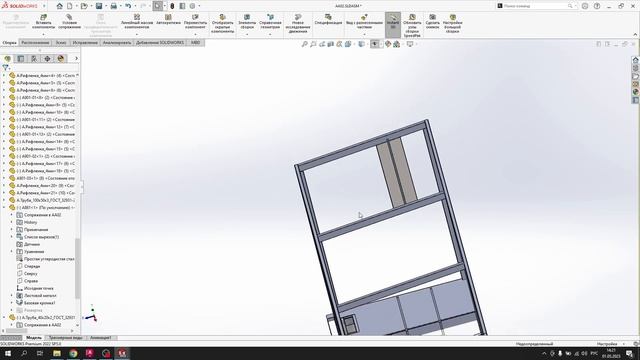The height and width of the screenshot is (360, 640).
Task: Take Snapshot (Сделать снимок)
Action: coord(432,21)
